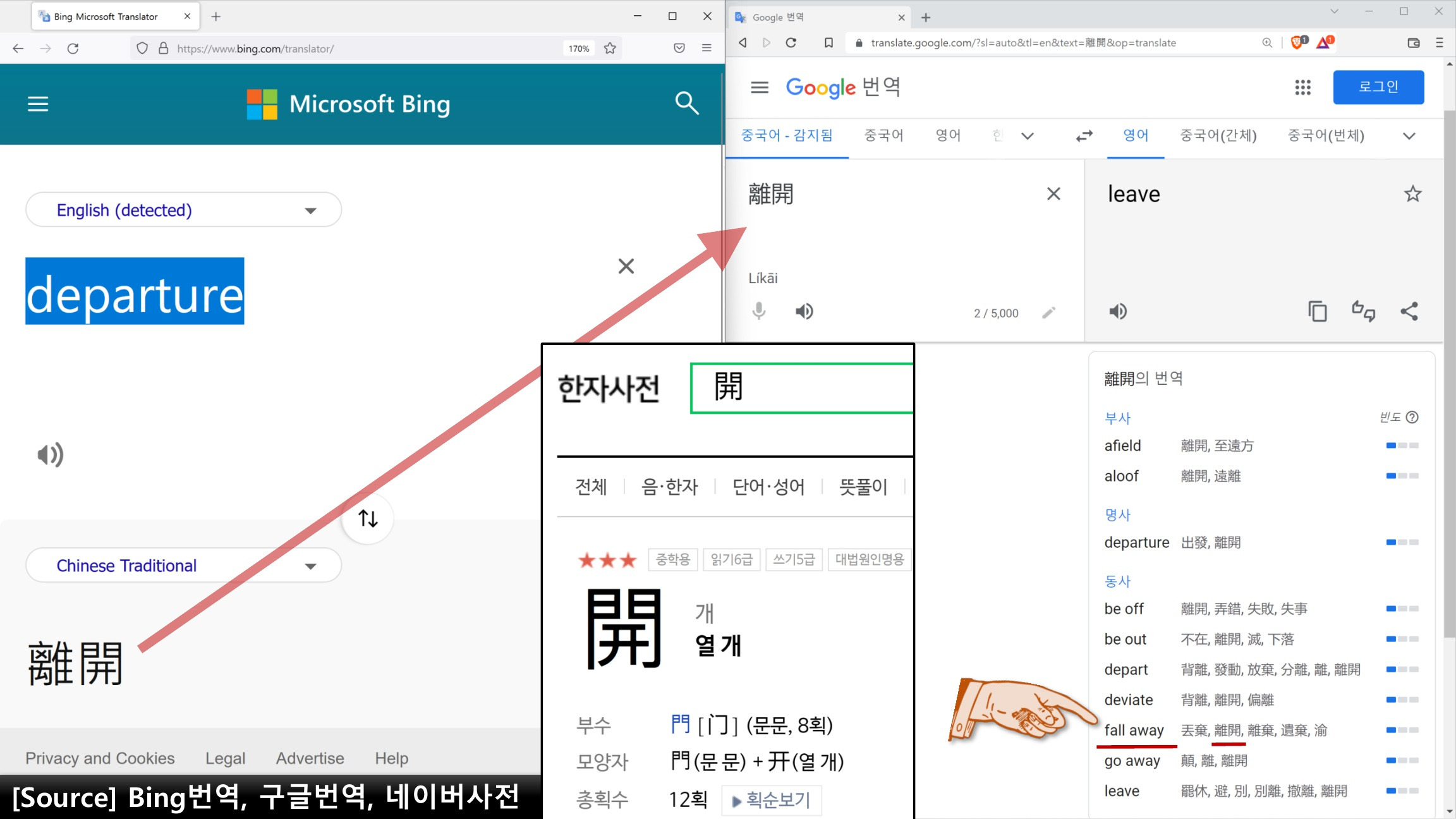The width and height of the screenshot is (1456, 819).
Task: Expand more Google source languages chevron
Action: tap(1028, 136)
